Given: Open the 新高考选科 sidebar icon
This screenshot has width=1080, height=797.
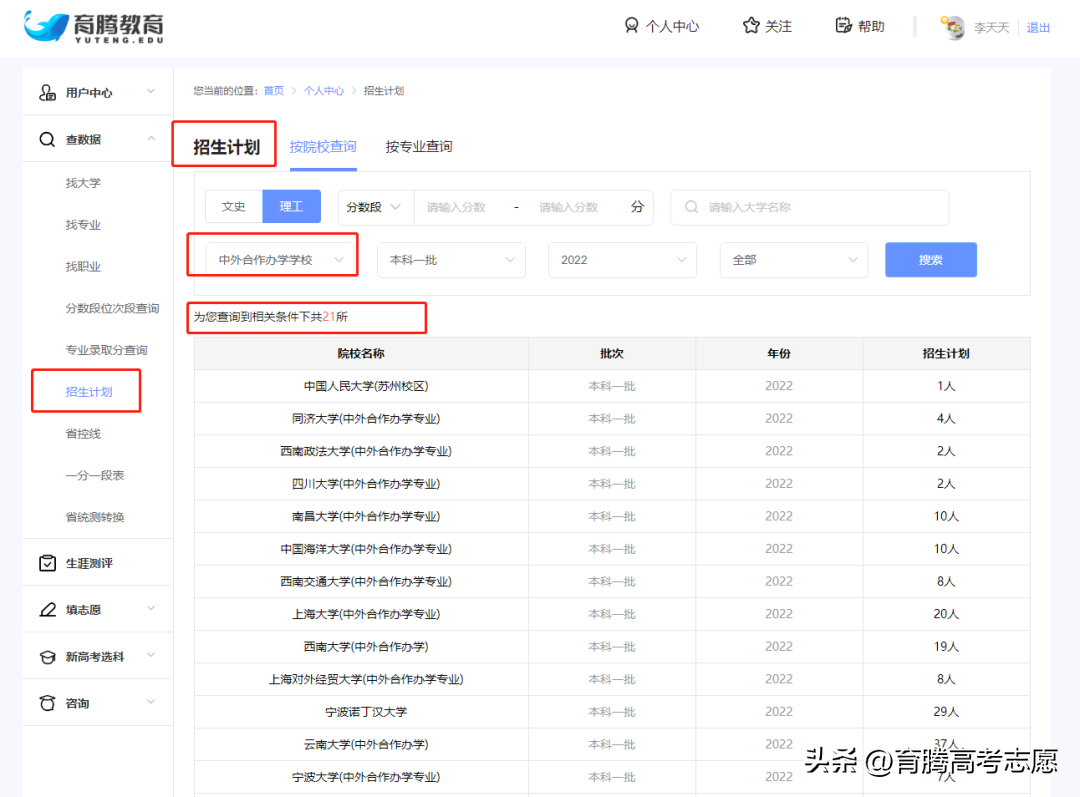Looking at the screenshot, I should pos(46,655).
